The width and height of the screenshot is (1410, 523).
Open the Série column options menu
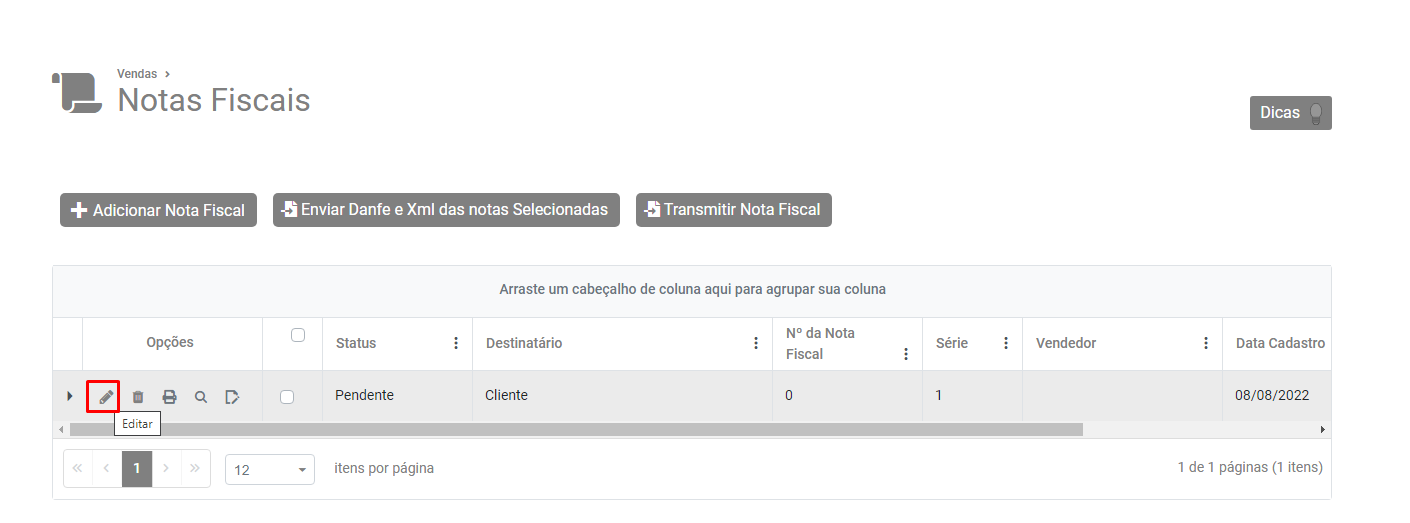(1006, 343)
